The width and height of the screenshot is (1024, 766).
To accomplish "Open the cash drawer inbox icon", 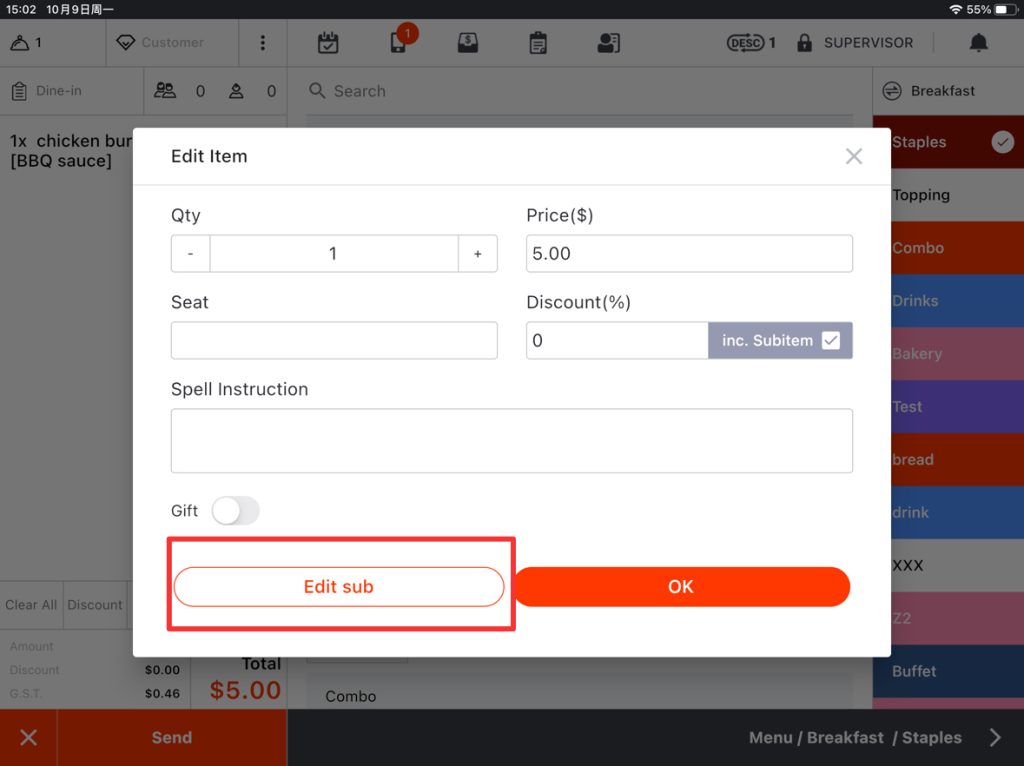I will (x=467, y=43).
